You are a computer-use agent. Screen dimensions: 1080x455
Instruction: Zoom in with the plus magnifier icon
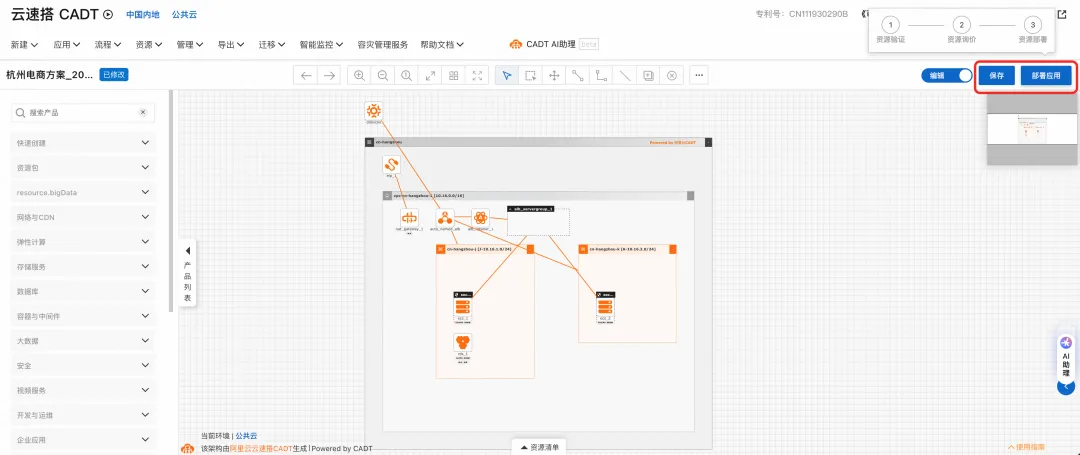360,76
